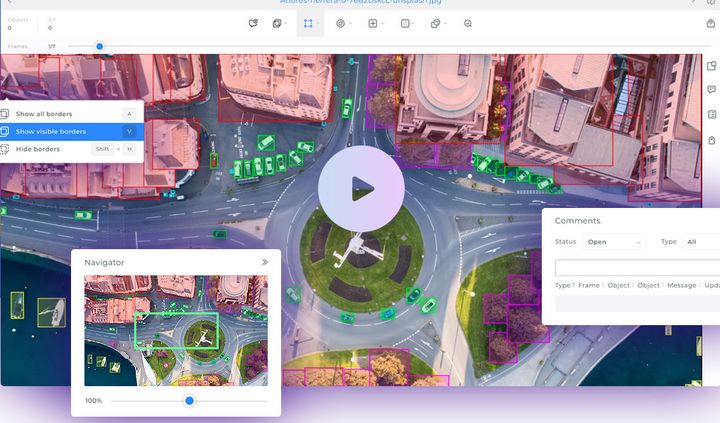The image size is (720, 423).
Task: Click the overlapping shapes tool icon
Action: click(435, 23)
